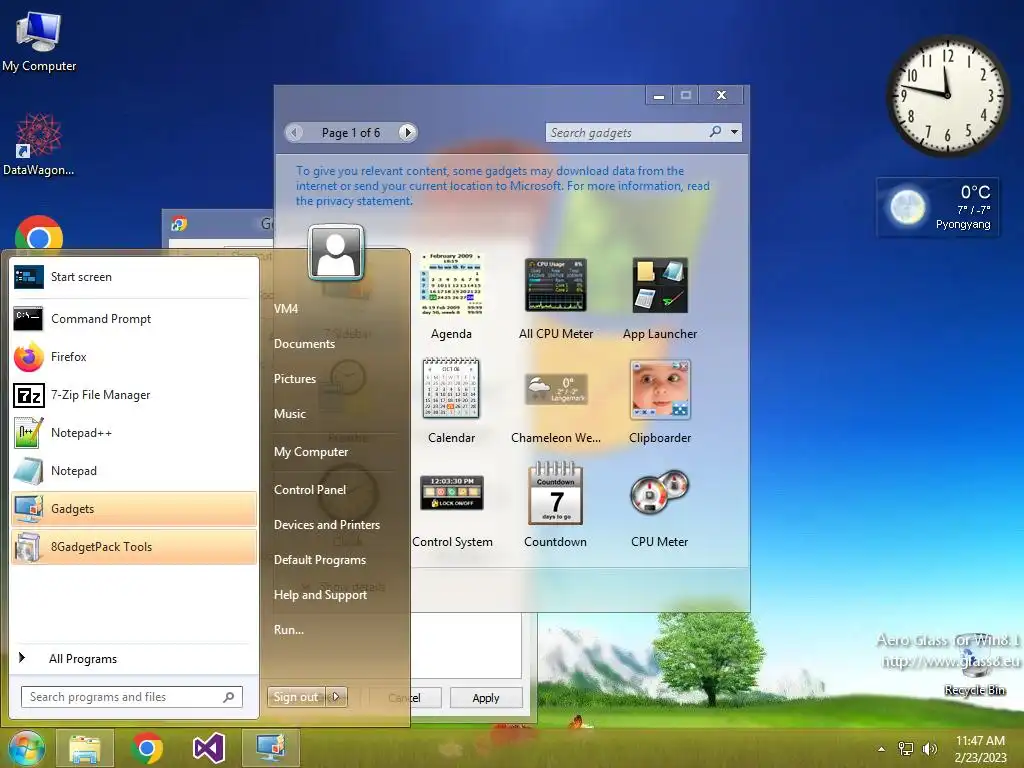1024x768 pixels.
Task: Open Music from start menu
Action: (x=290, y=413)
